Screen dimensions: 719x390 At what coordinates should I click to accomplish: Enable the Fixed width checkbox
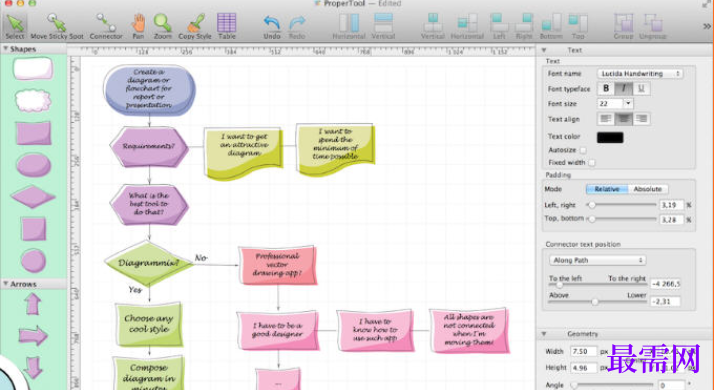[x=592, y=162]
